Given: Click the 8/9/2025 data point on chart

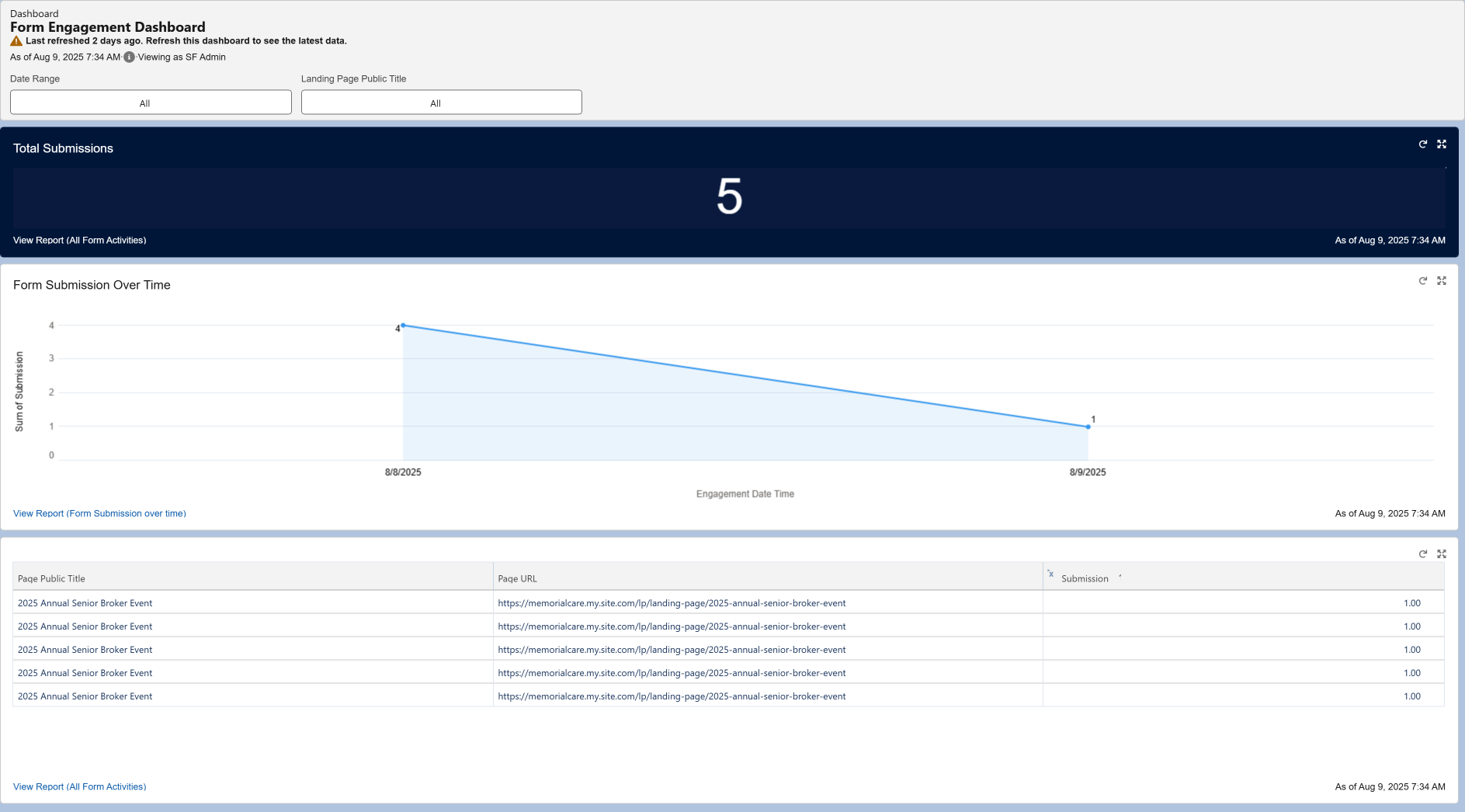Looking at the screenshot, I should tap(1088, 427).
